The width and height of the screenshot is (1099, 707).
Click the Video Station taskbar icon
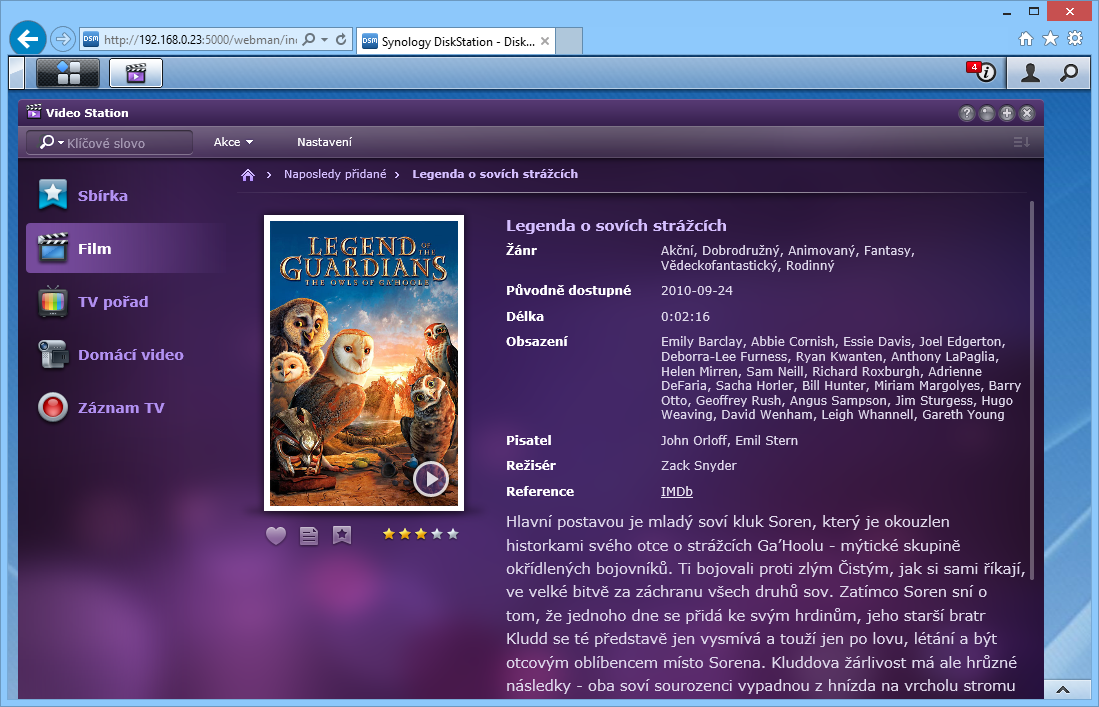point(136,72)
